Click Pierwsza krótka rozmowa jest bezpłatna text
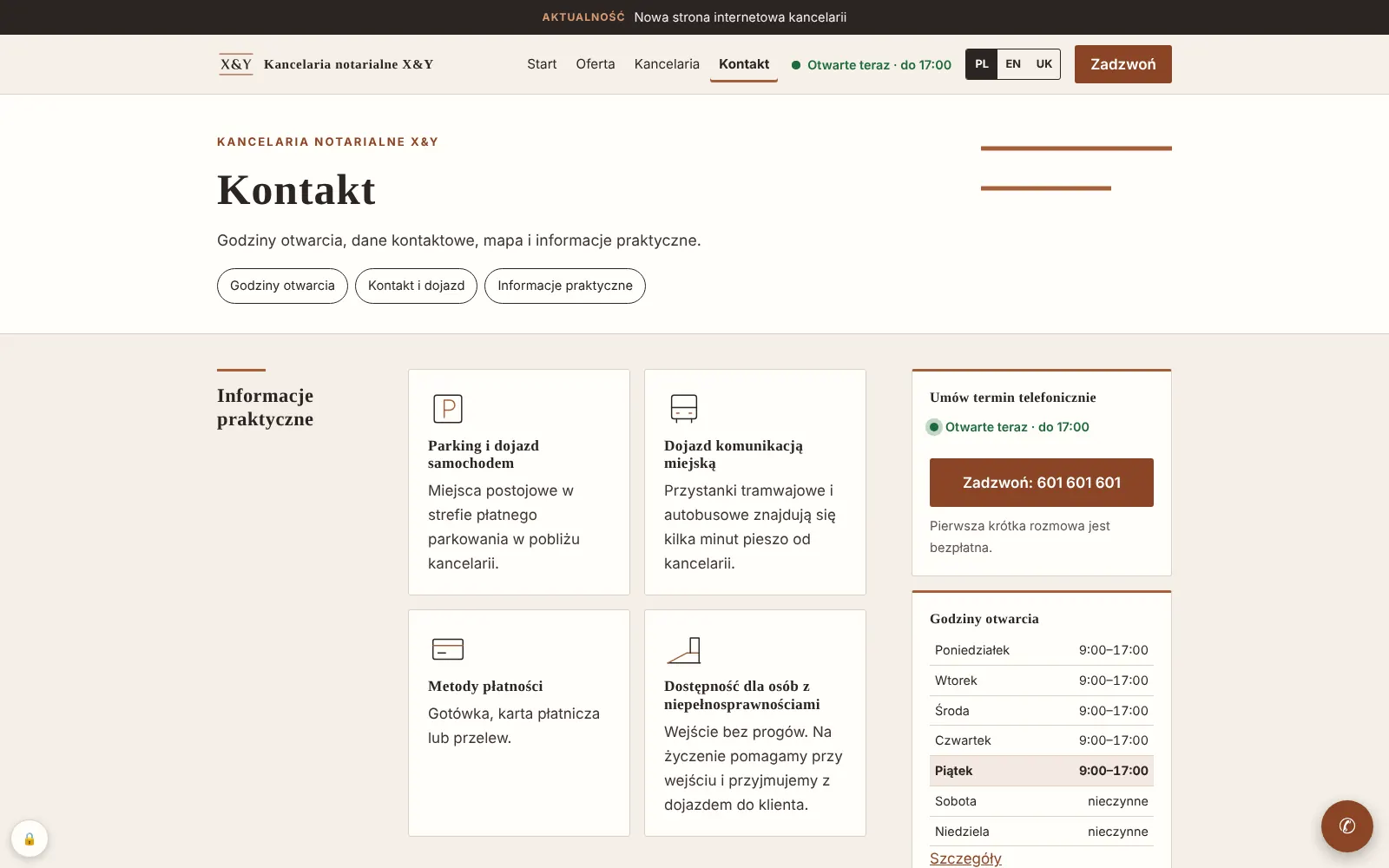 (1020, 536)
